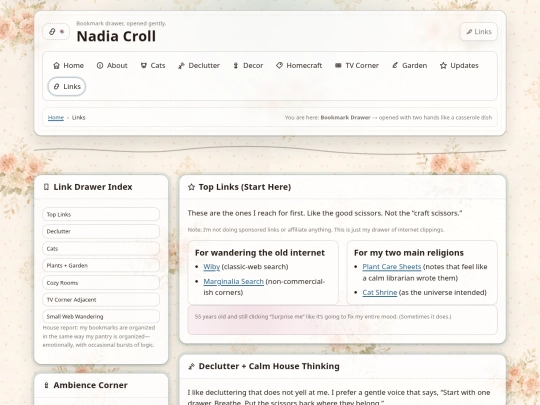Screen dimensions: 540x405
Task: Click the icon beside Decor
Action: coord(236,65)
